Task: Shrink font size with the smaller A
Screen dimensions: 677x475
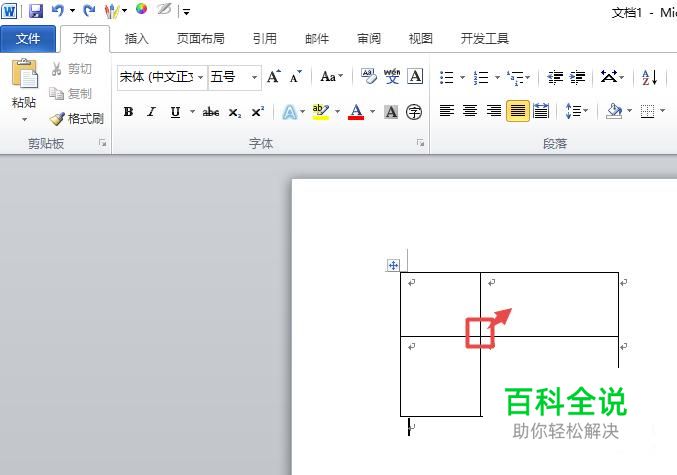Action: tap(296, 77)
